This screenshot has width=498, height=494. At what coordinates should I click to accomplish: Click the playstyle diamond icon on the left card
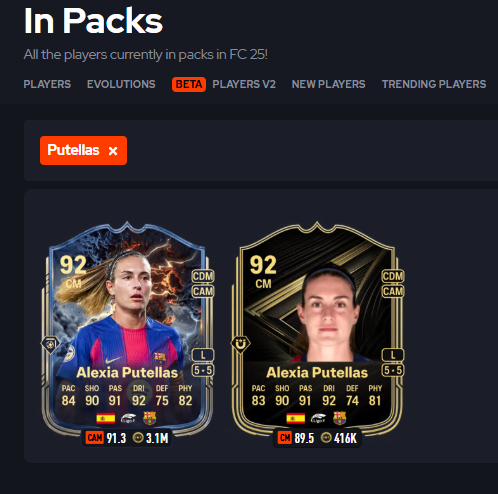pyautogui.click(x=51, y=344)
